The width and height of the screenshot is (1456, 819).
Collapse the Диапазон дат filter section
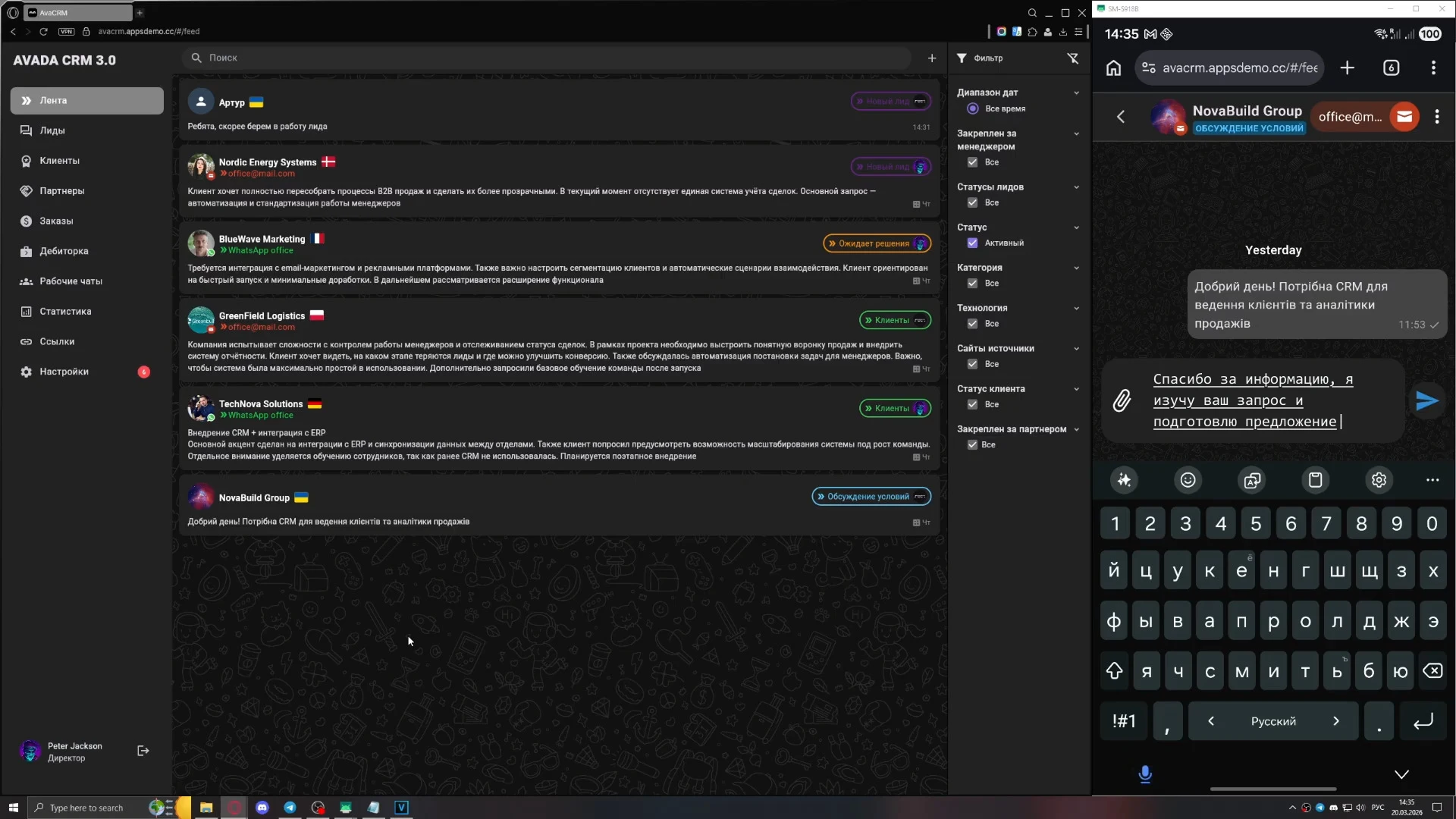[x=1076, y=93]
